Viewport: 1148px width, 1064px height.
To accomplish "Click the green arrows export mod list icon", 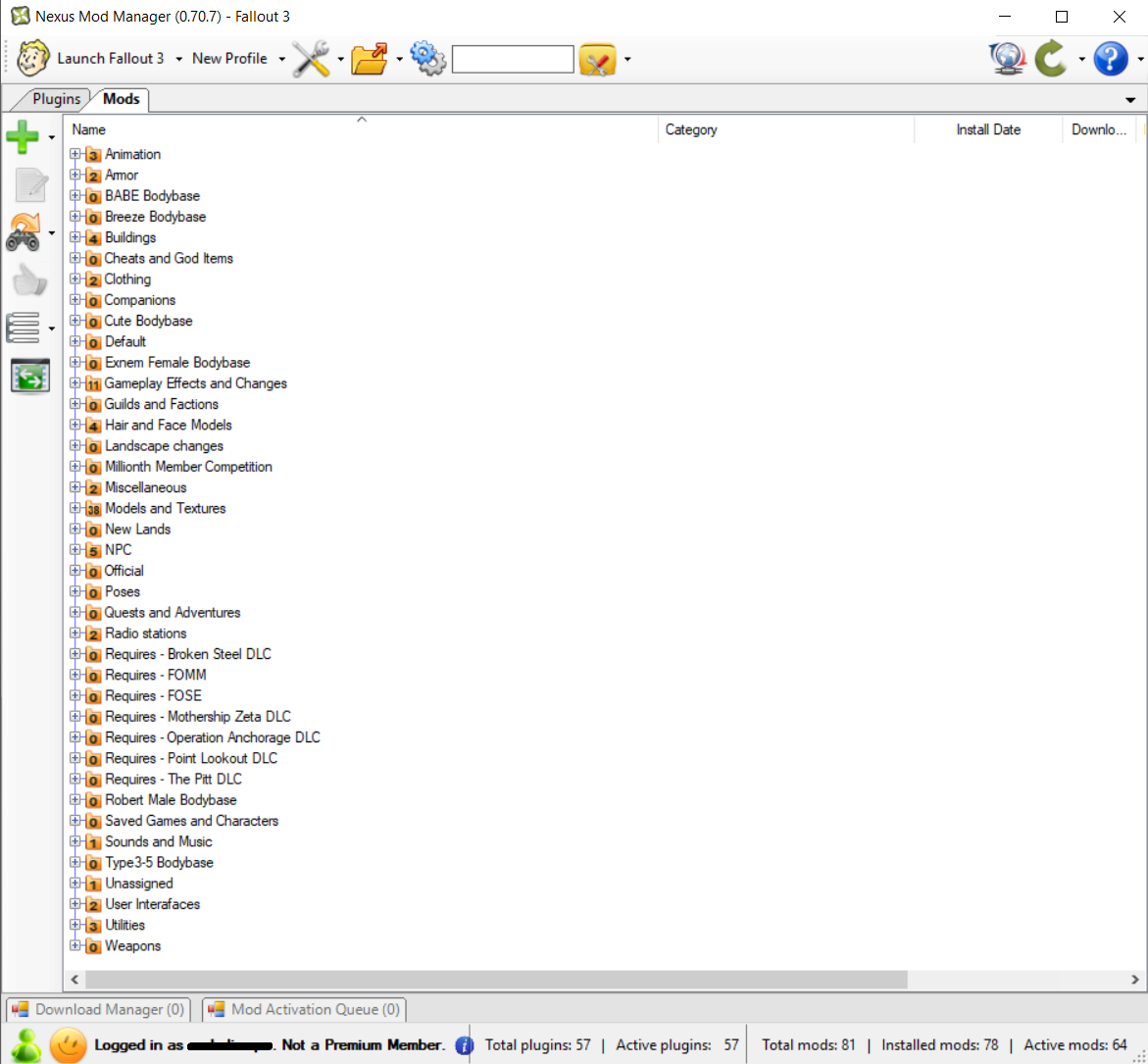I will tap(30, 377).
